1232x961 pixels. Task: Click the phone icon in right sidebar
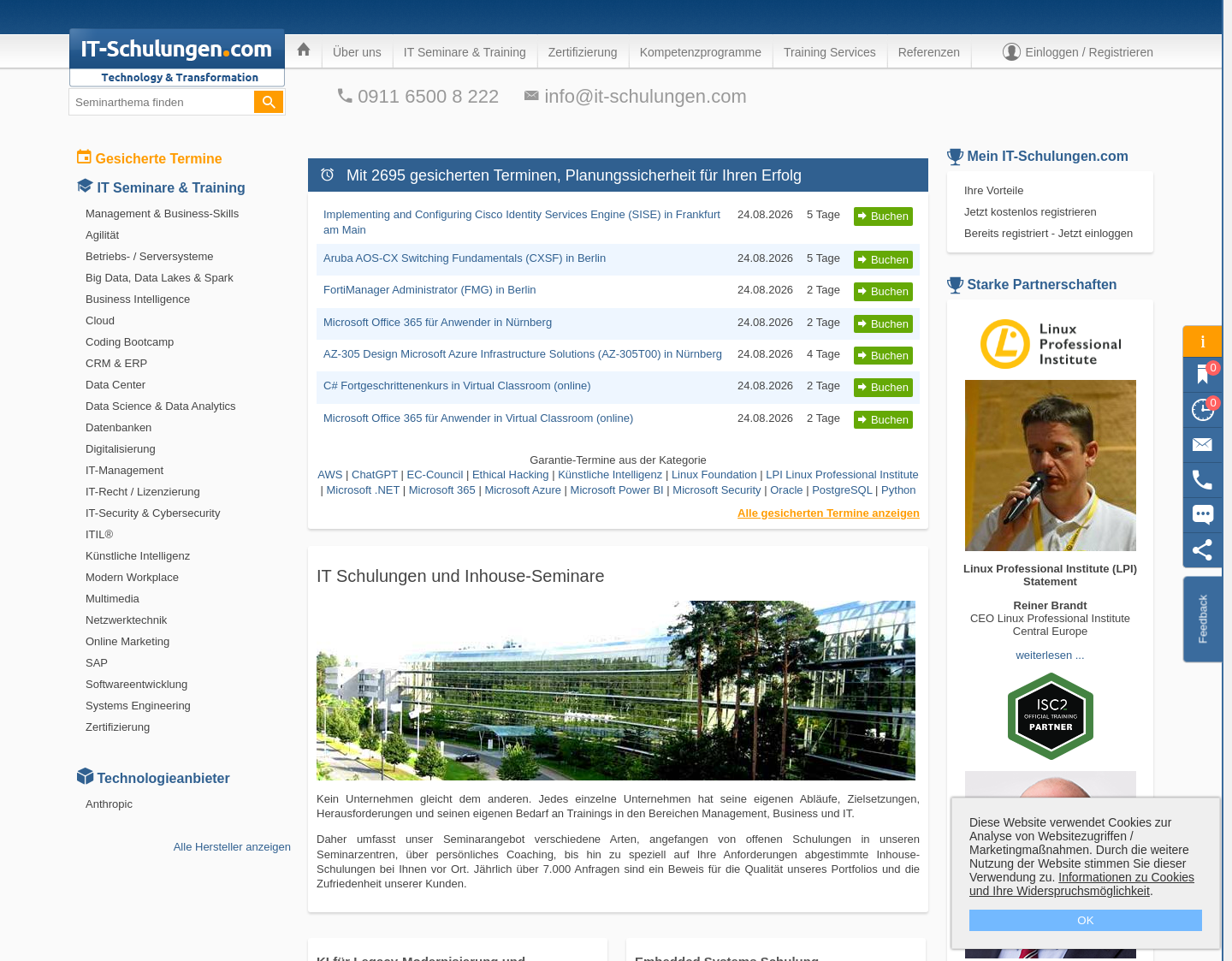(x=1202, y=479)
